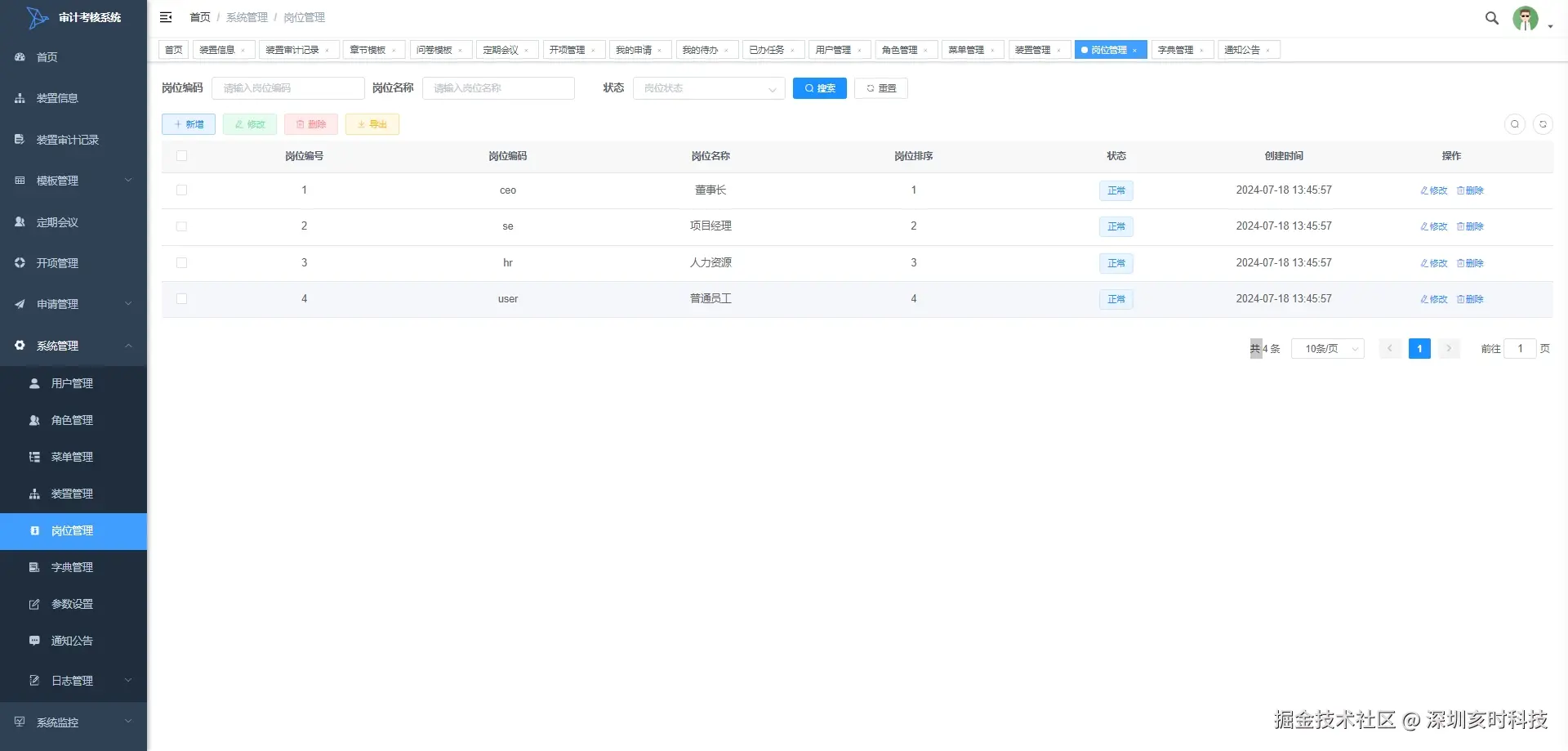Click the previous page arrow
Image resolution: width=1568 pixels, height=751 pixels.
[x=1390, y=349]
